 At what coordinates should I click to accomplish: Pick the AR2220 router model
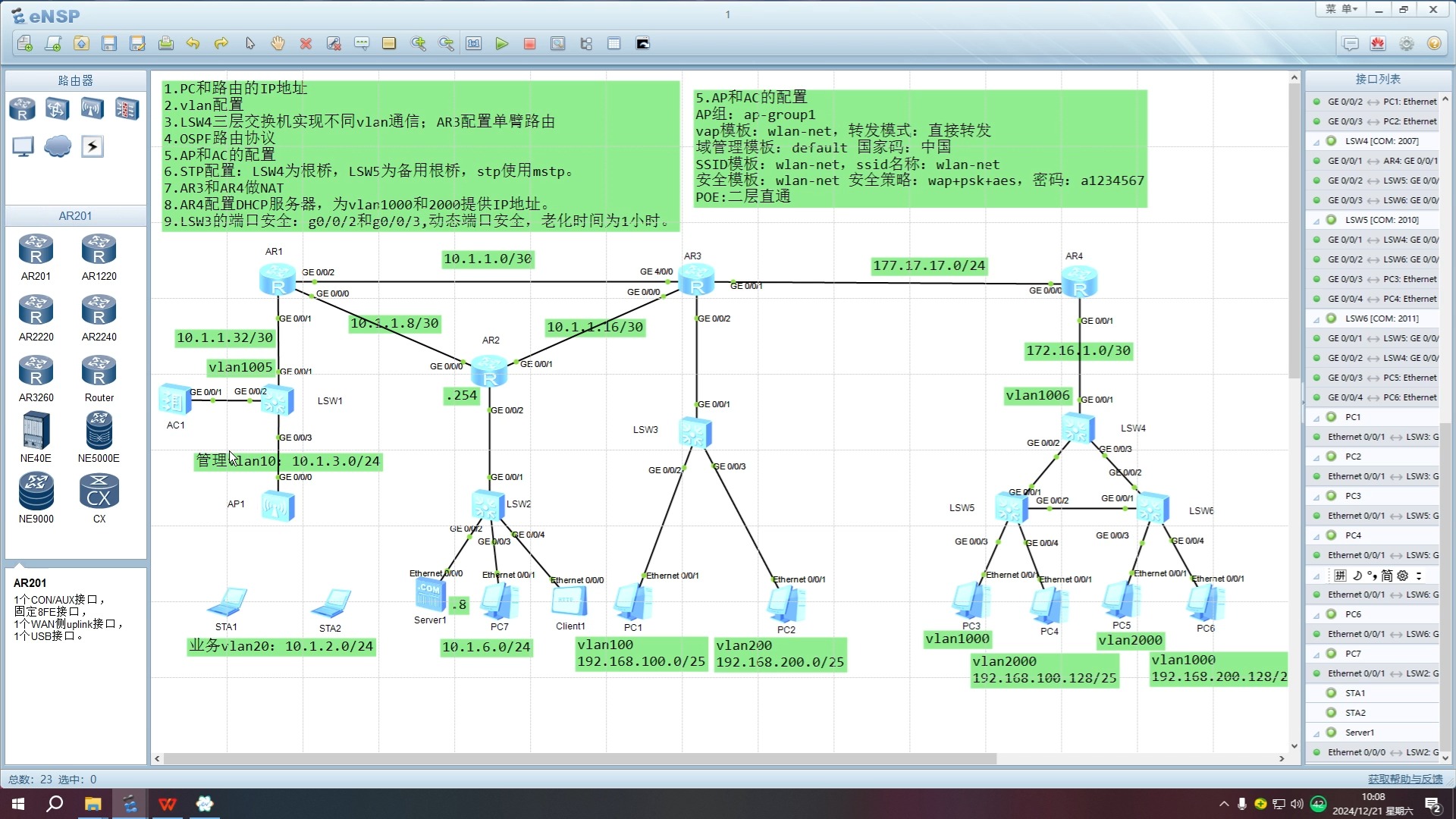coord(36,318)
